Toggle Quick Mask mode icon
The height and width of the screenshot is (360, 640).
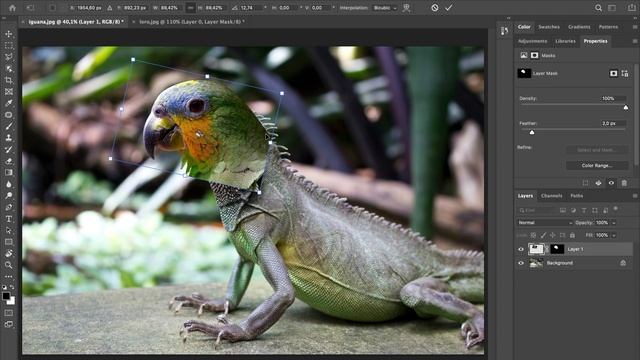9,313
